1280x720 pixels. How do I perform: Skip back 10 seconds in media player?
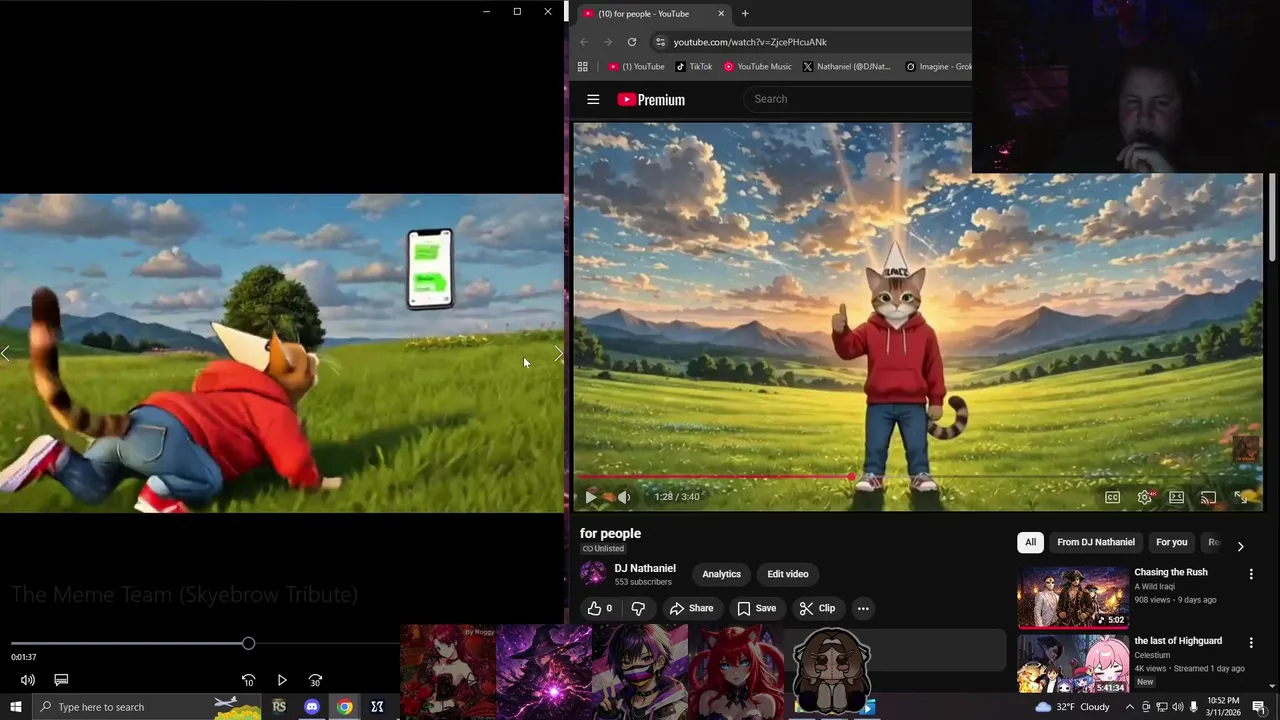pos(249,680)
